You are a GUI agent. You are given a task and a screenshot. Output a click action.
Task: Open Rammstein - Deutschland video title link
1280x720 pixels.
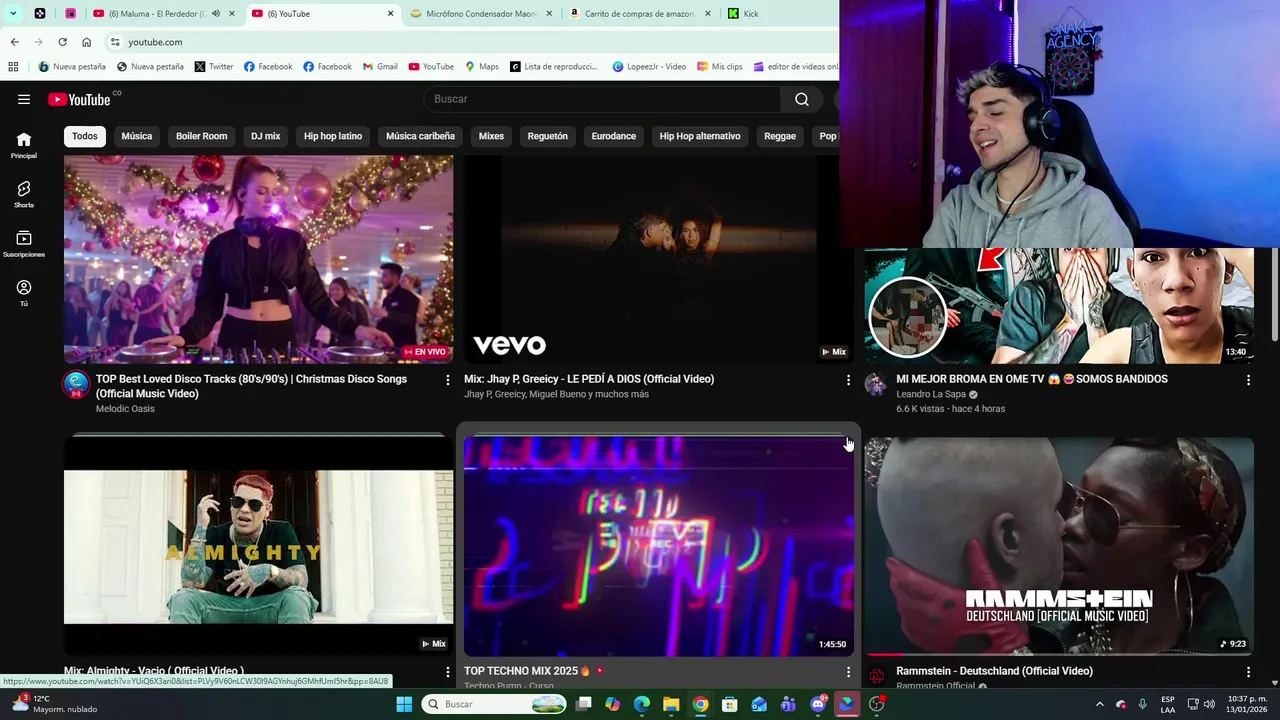[x=994, y=671]
